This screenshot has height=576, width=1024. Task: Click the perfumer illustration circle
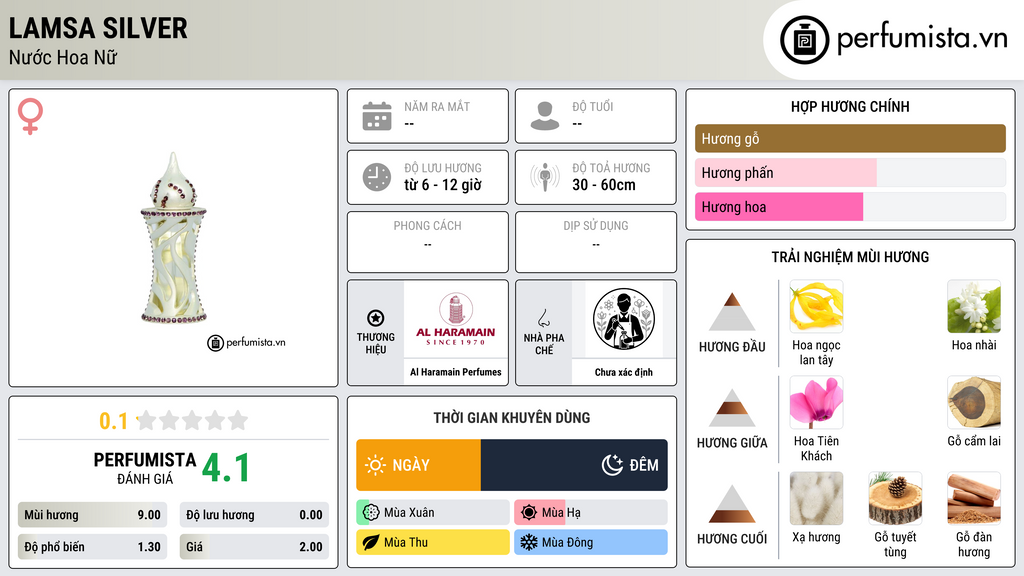coord(624,319)
